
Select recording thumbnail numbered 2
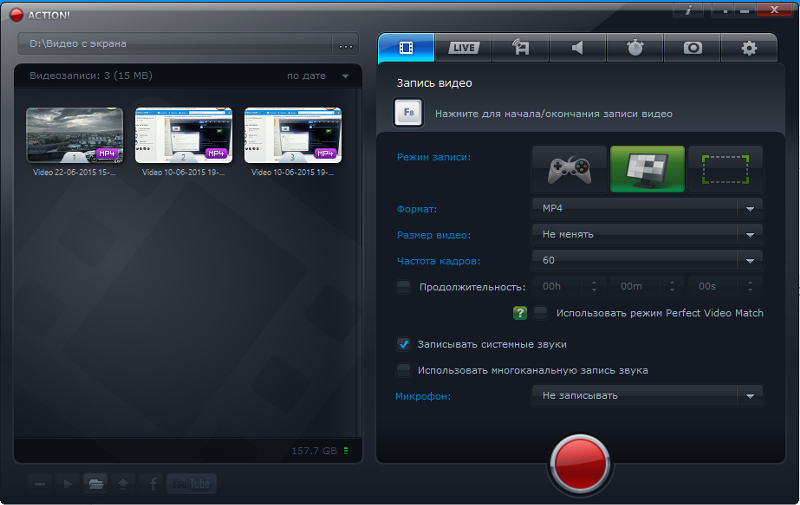point(184,135)
